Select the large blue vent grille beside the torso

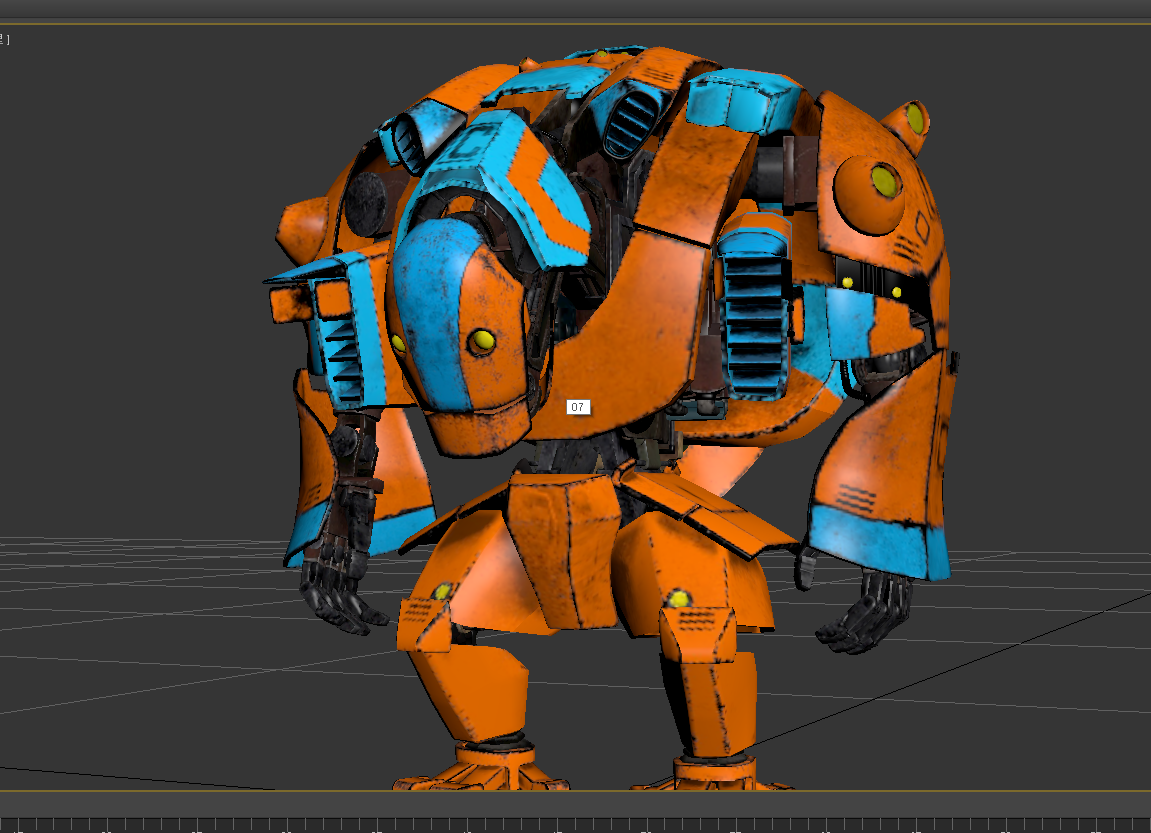click(x=753, y=309)
